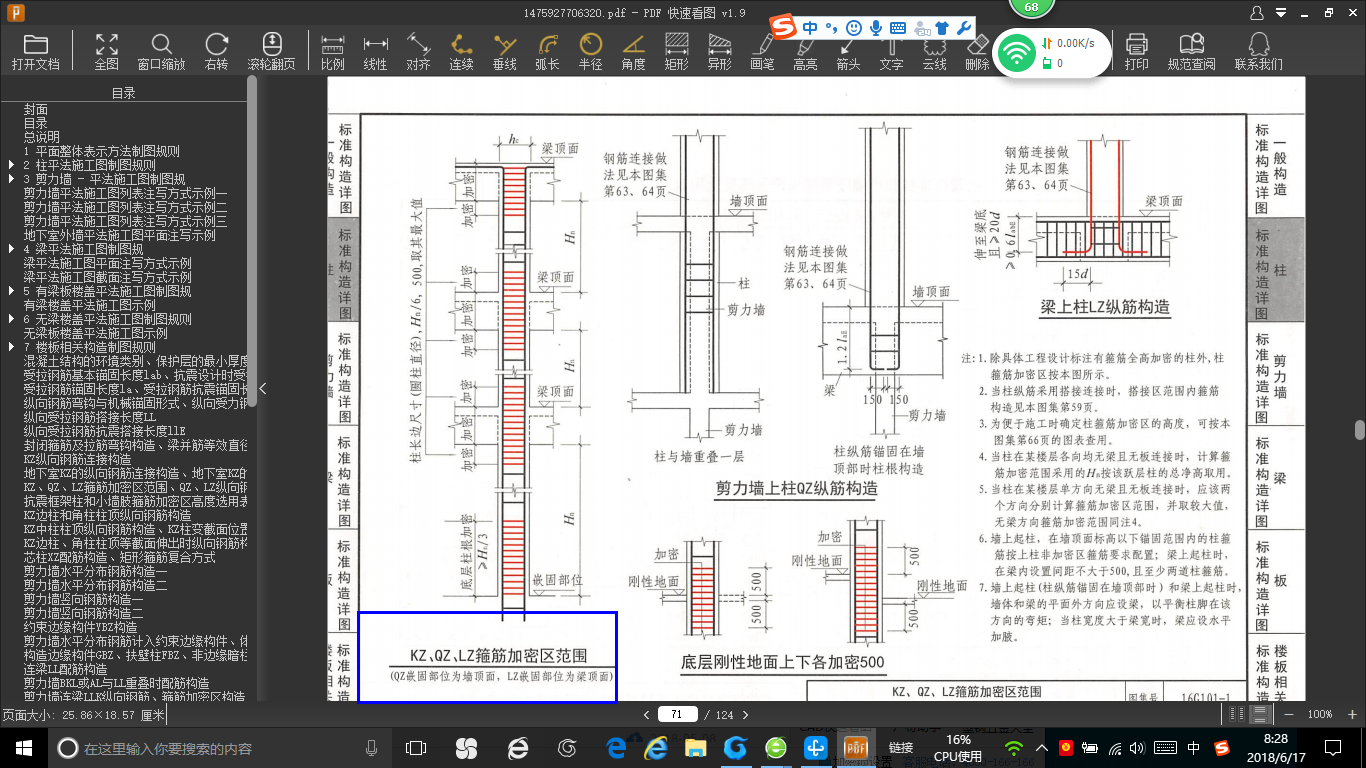The height and width of the screenshot is (768, 1366).
Task: Open bookmark 梁平法施工图截面注写方式示例
Action: coord(108,277)
